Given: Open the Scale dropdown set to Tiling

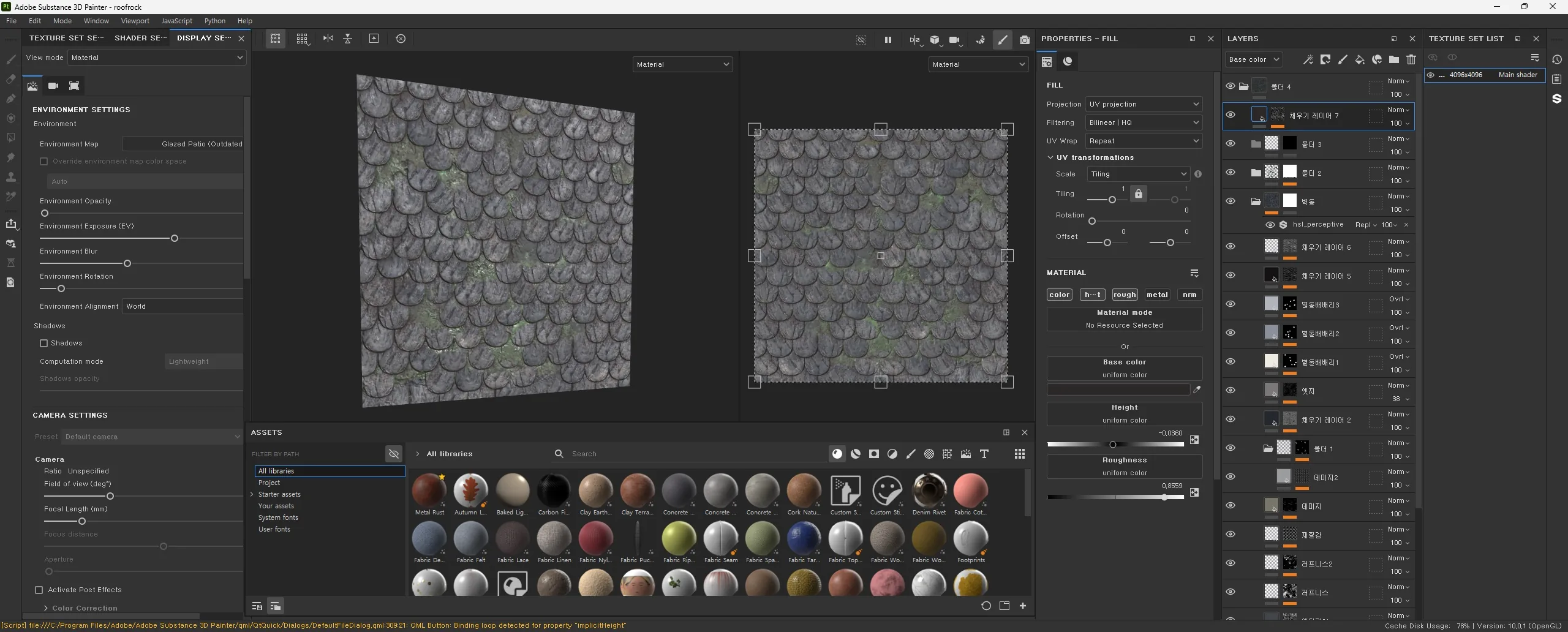Looking at the screenshot, I should [x=1138, y=174].
